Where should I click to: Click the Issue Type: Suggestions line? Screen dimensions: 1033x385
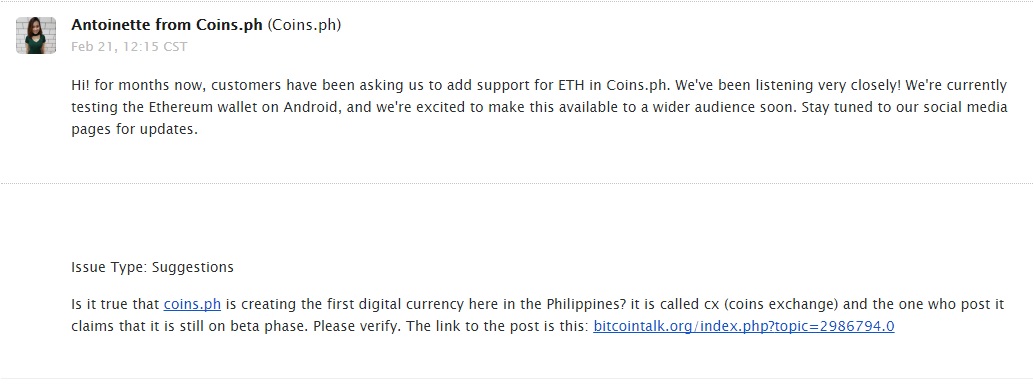pos(152,268)
